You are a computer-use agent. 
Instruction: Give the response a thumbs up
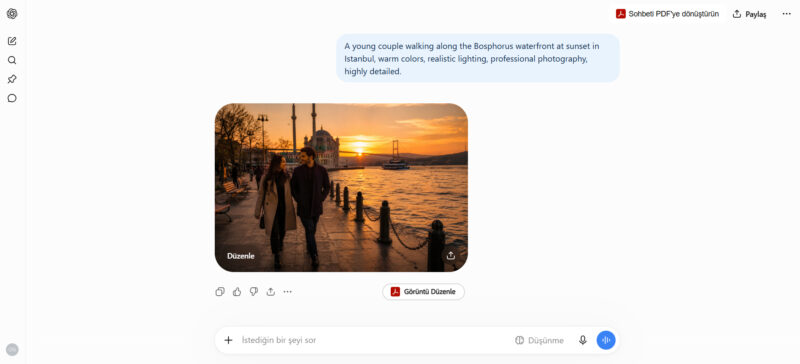tap(237, 292)
